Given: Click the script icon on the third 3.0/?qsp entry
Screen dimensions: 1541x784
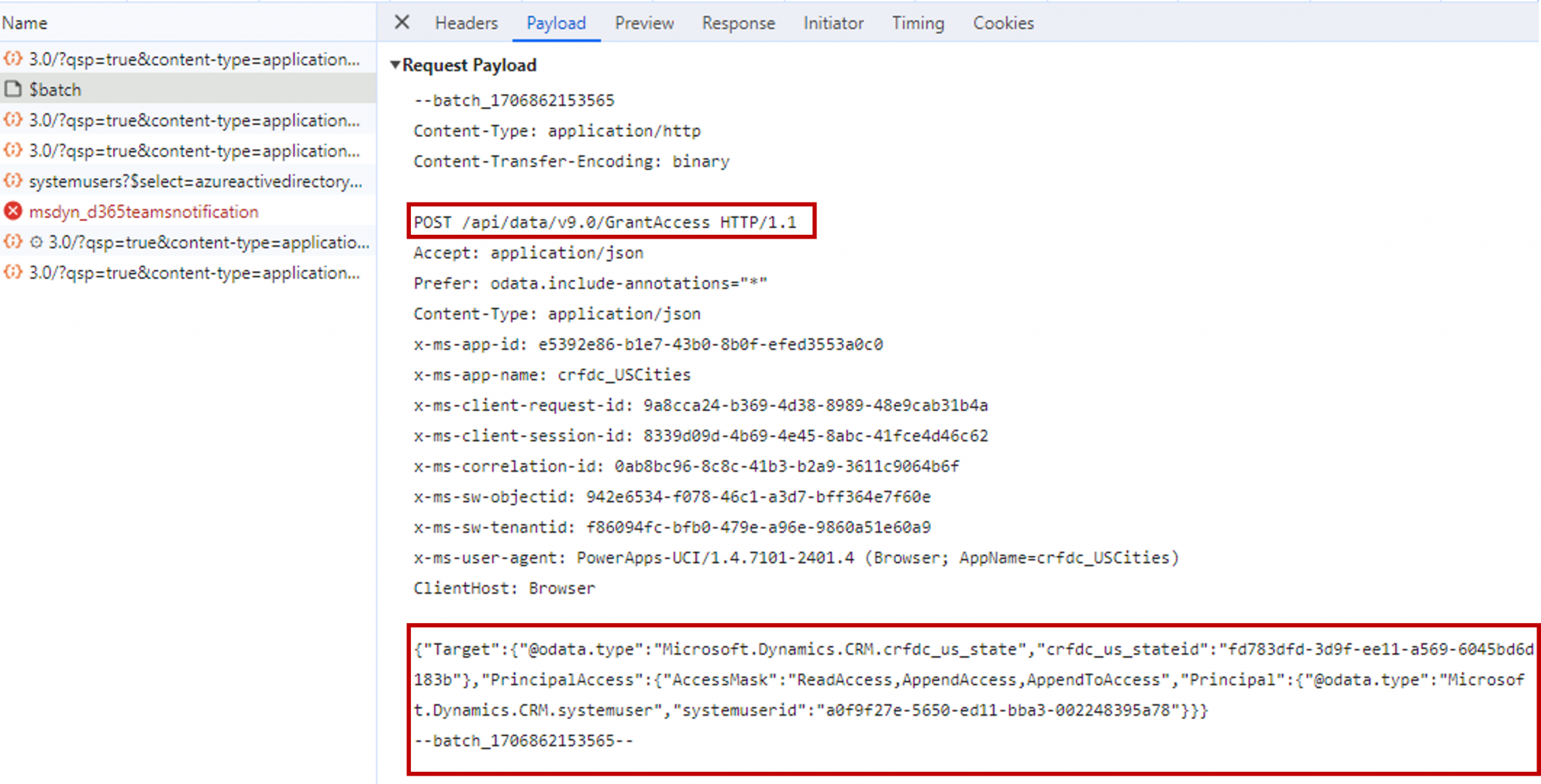Looking at the screenshot, I should tap(12, 150).
